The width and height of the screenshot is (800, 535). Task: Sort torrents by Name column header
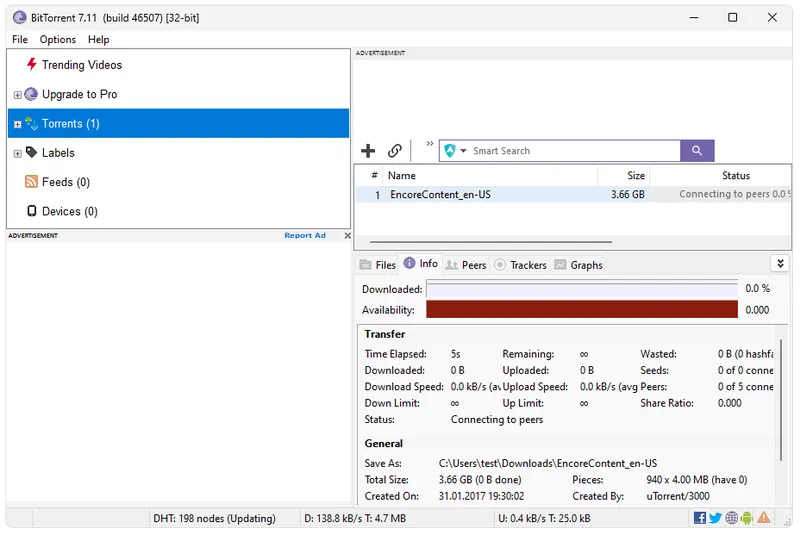tap(490, 175)
